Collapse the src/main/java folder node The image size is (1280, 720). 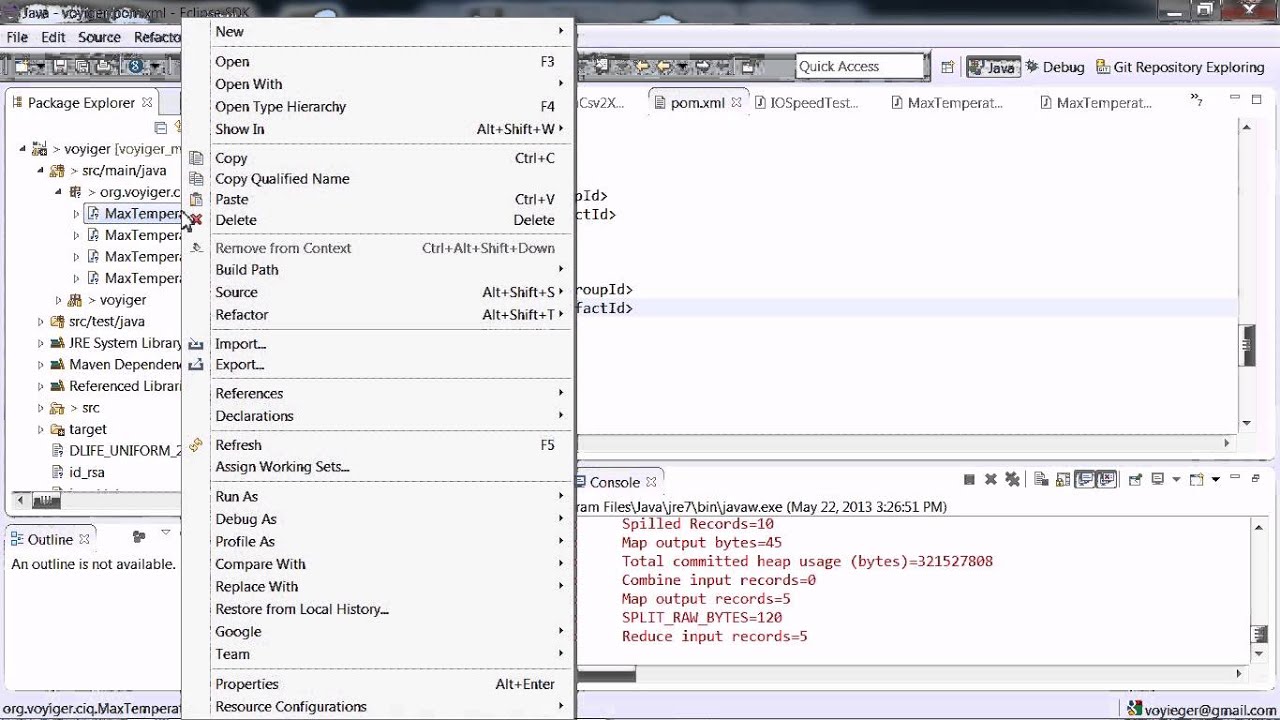point(41,171)
